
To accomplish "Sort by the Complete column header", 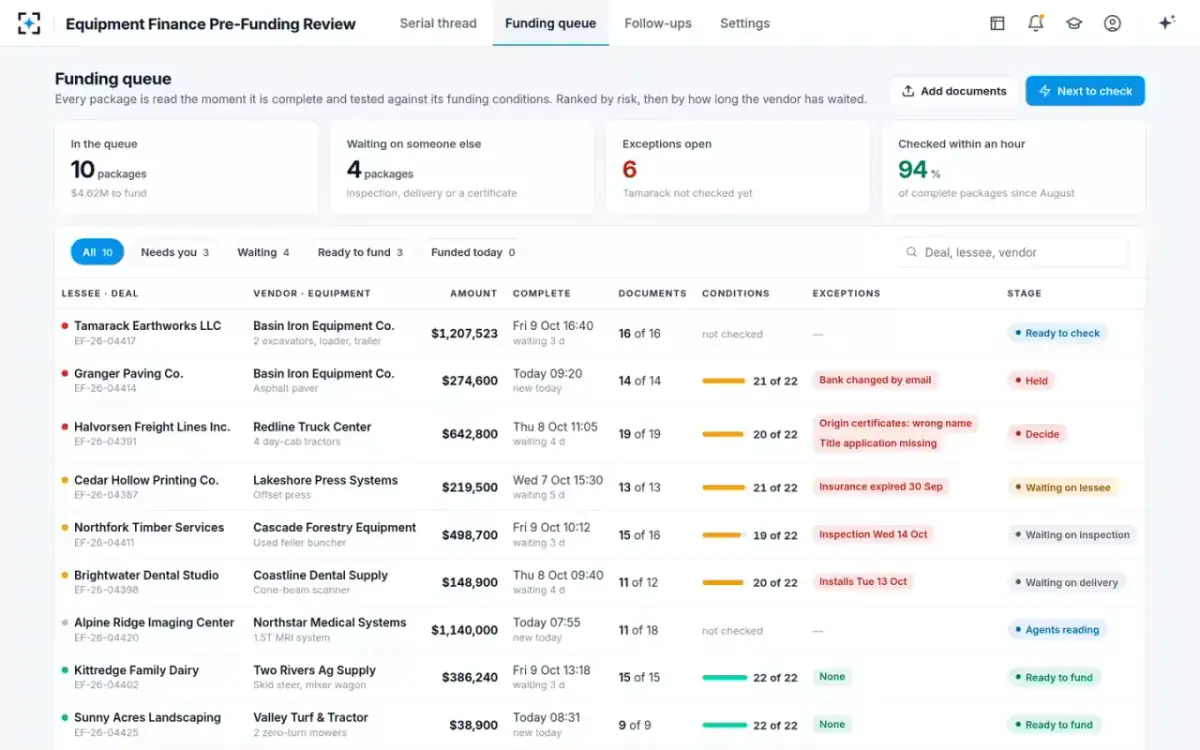I will pos(542,293).
